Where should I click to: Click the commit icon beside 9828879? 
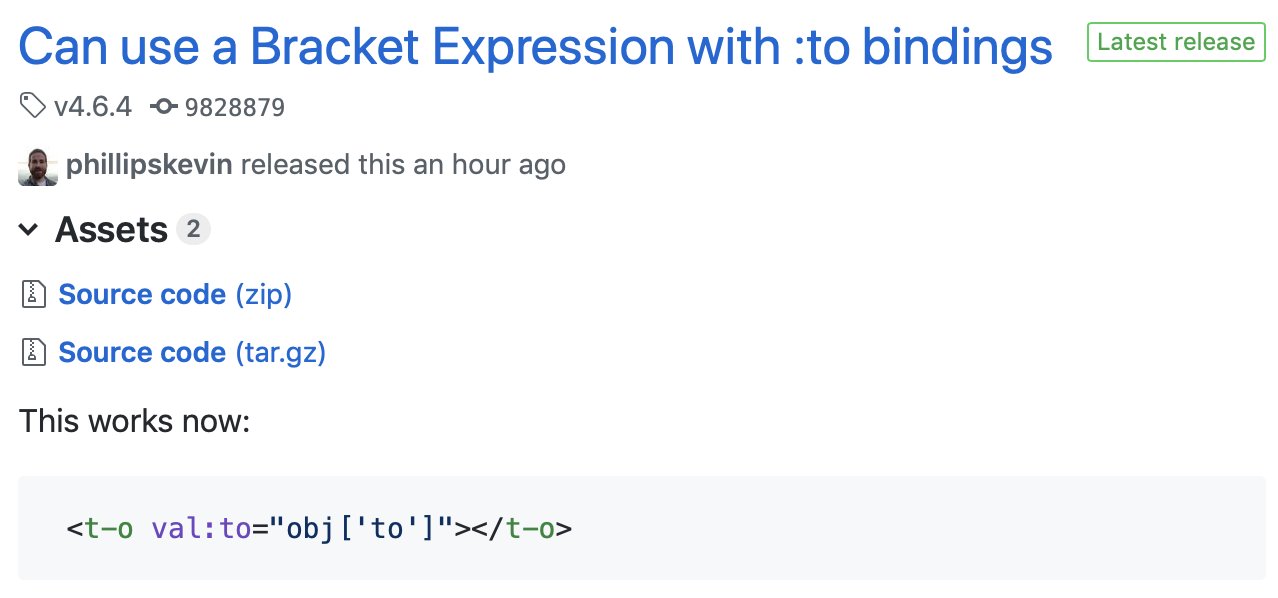coord(164,107)
